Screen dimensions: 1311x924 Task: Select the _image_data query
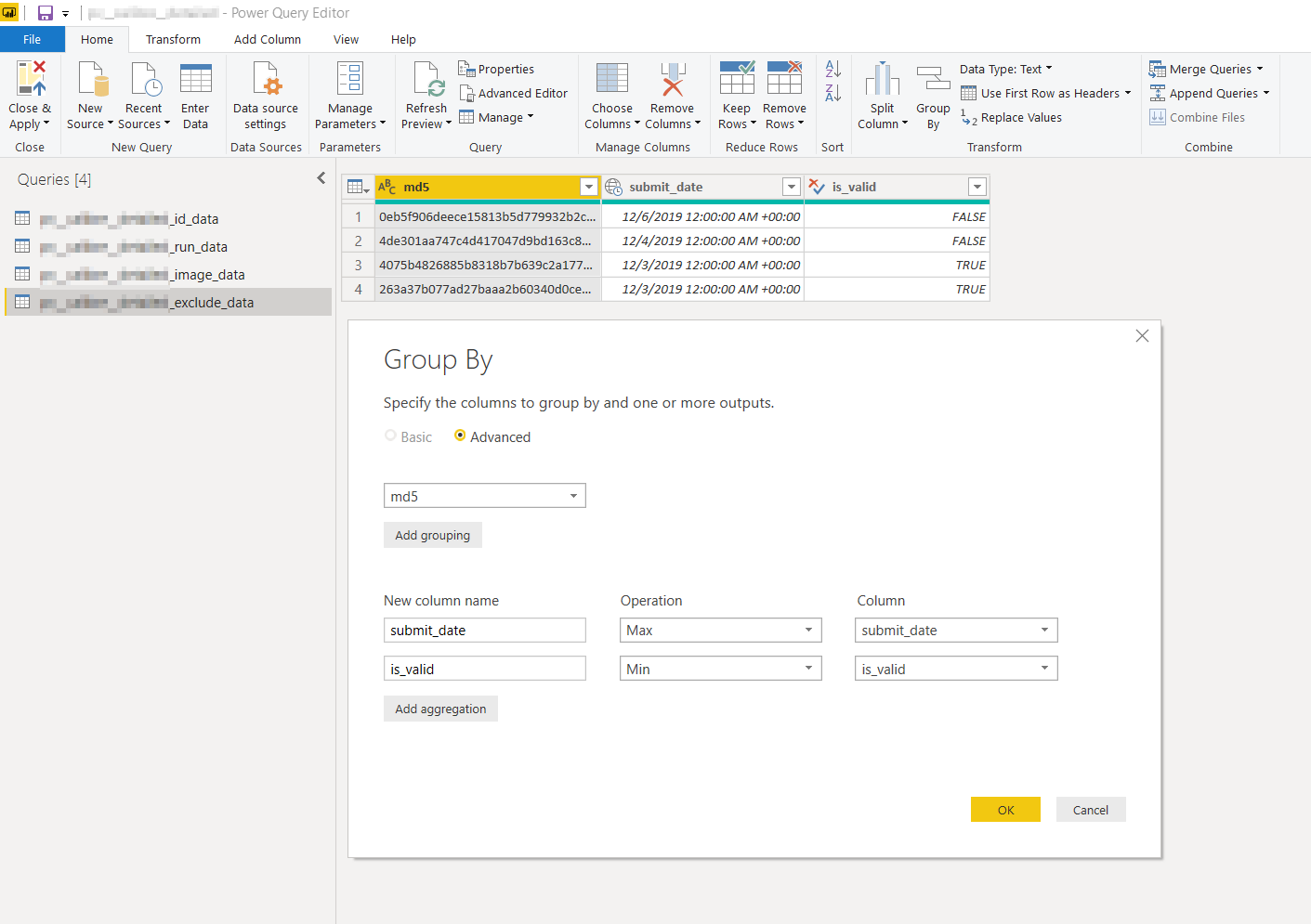click(x=167, y=275)
